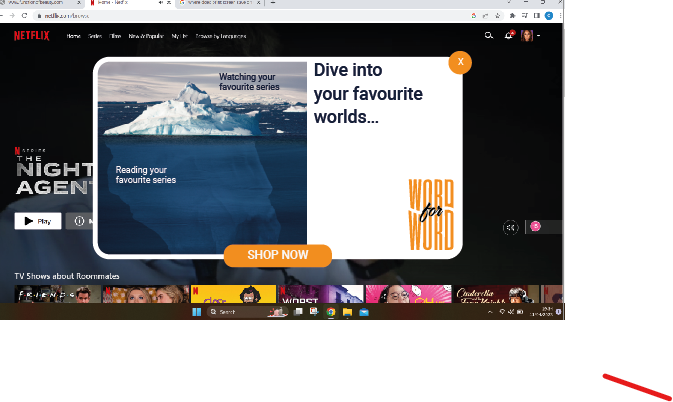Viewport: 673px width, 402px height.
Task: Click 'TV Shows about Roommates' row title
Action: pos(67,276)
